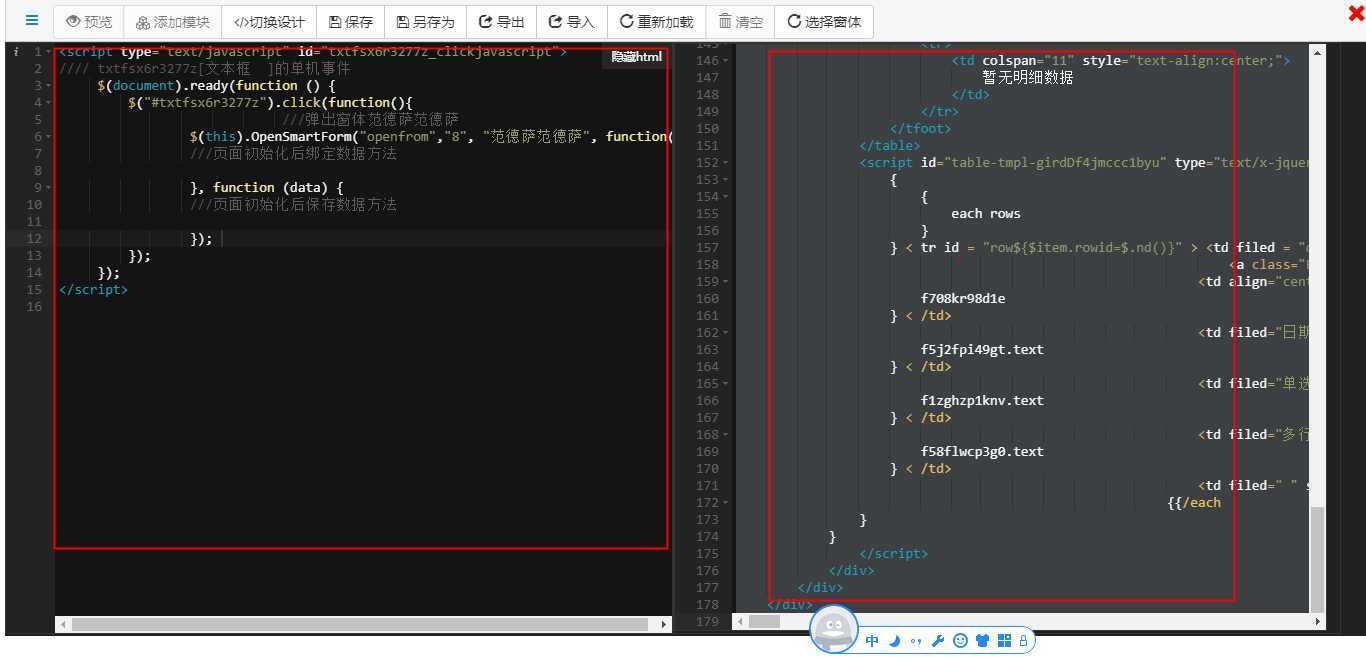Click the input method mascot avatar
Screen dimensions: 1366x657
click(x=834, y=629)
